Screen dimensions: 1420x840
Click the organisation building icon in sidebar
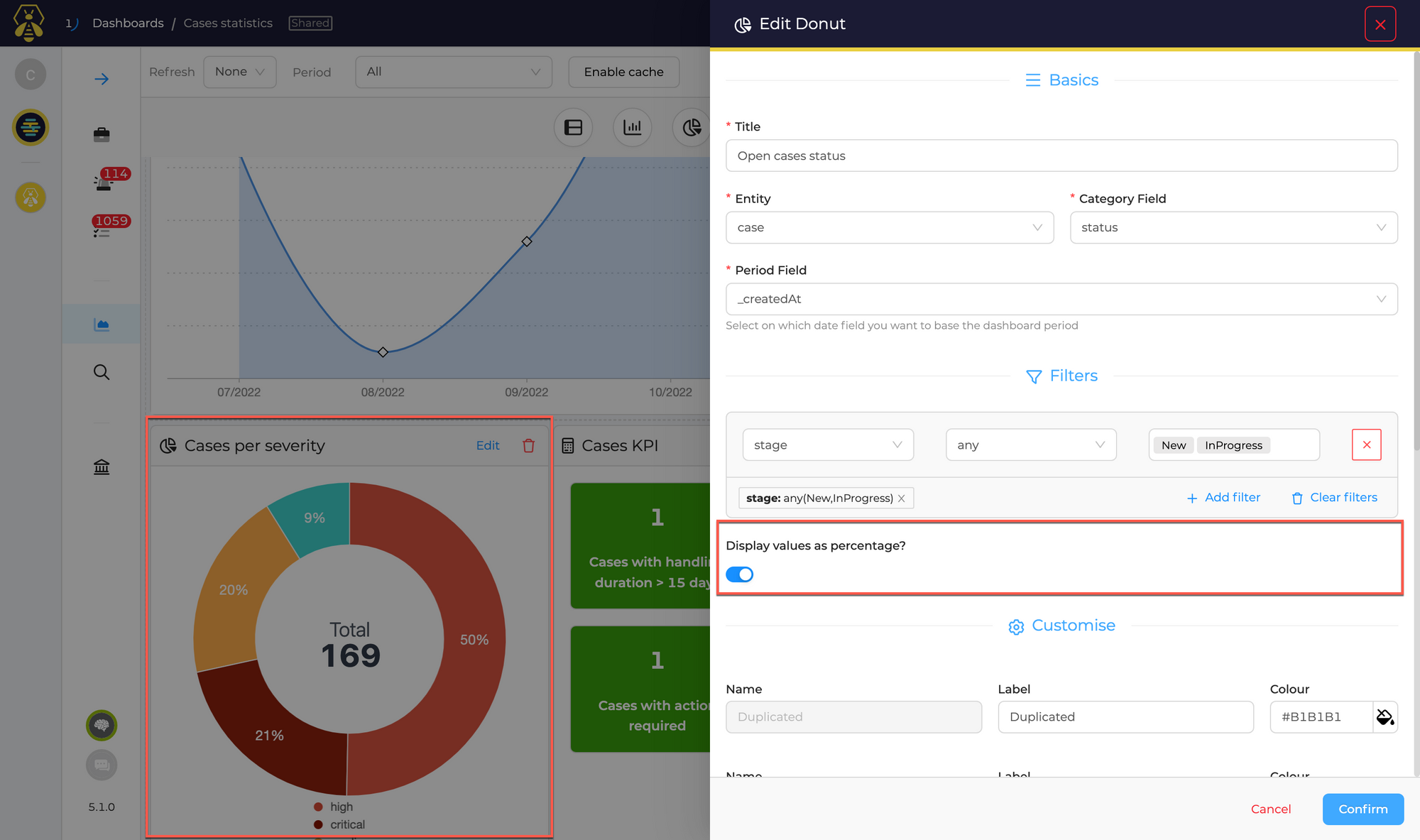(x=102, y=467)
